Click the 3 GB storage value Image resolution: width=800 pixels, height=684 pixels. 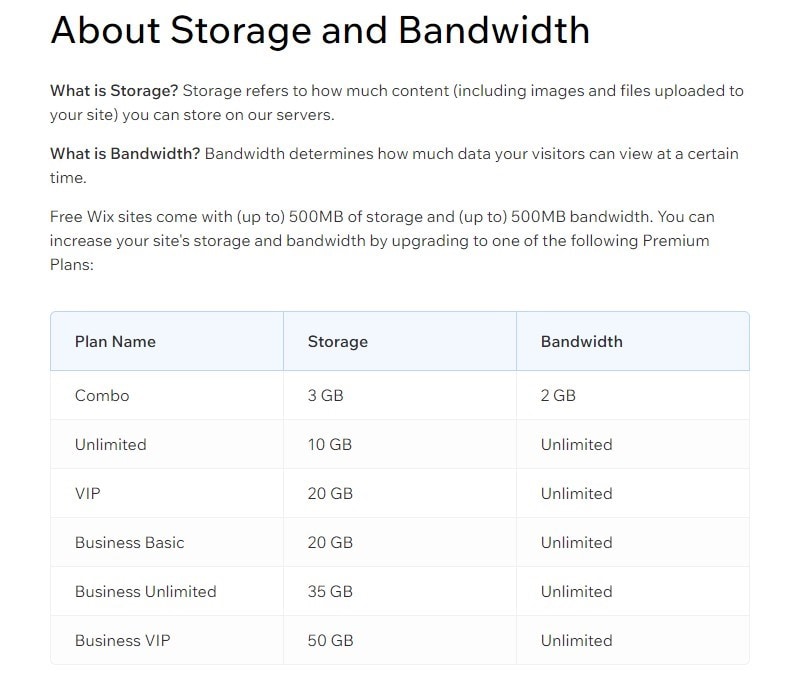tap(325, 395)
